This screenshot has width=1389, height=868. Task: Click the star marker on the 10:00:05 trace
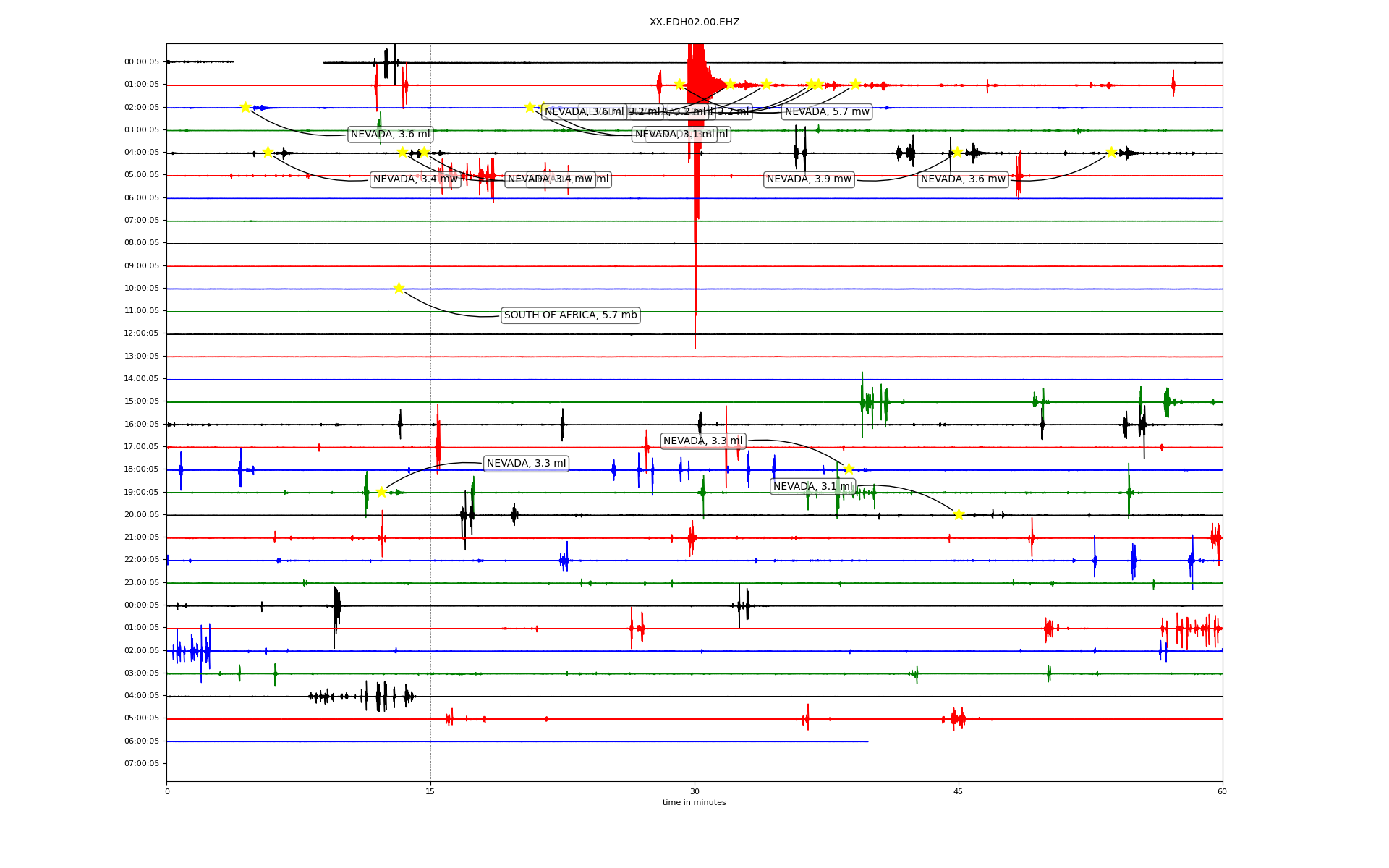(399, 288)
